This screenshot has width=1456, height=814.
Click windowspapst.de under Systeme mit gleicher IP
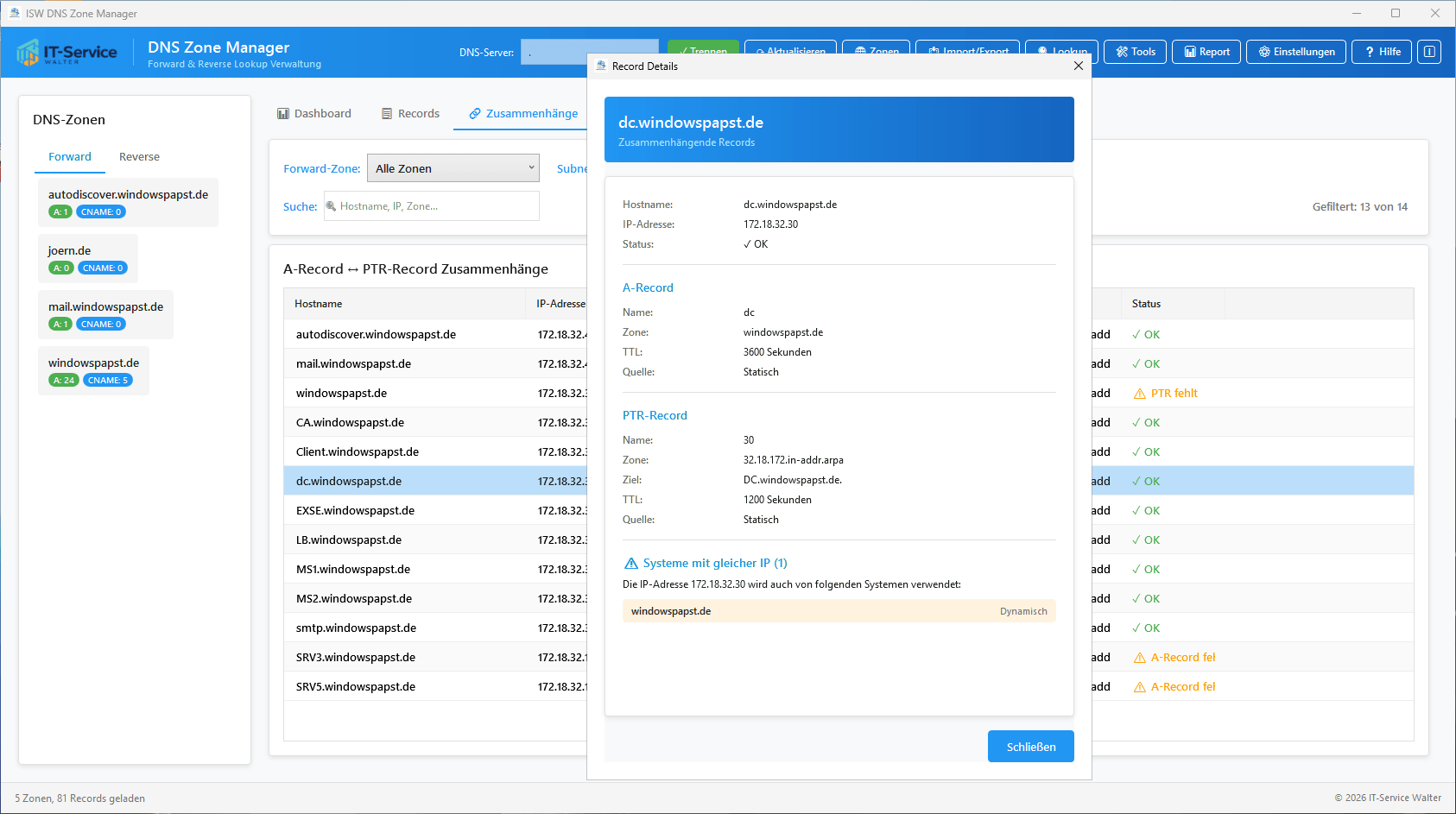click(671, 611)
